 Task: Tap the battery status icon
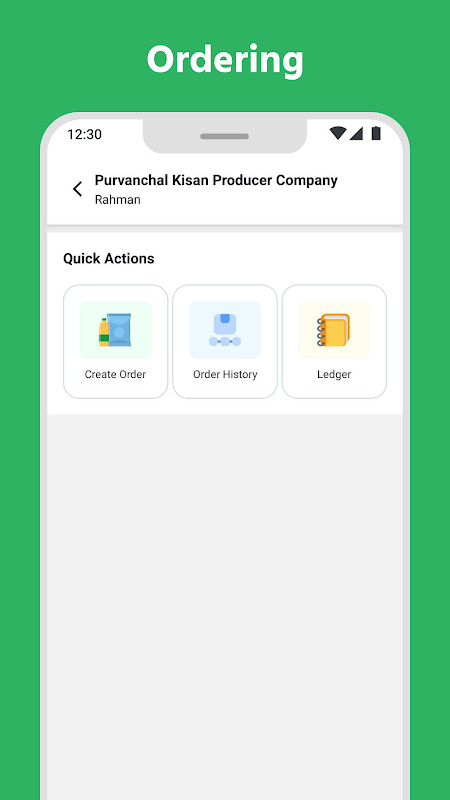click(376, 133)
